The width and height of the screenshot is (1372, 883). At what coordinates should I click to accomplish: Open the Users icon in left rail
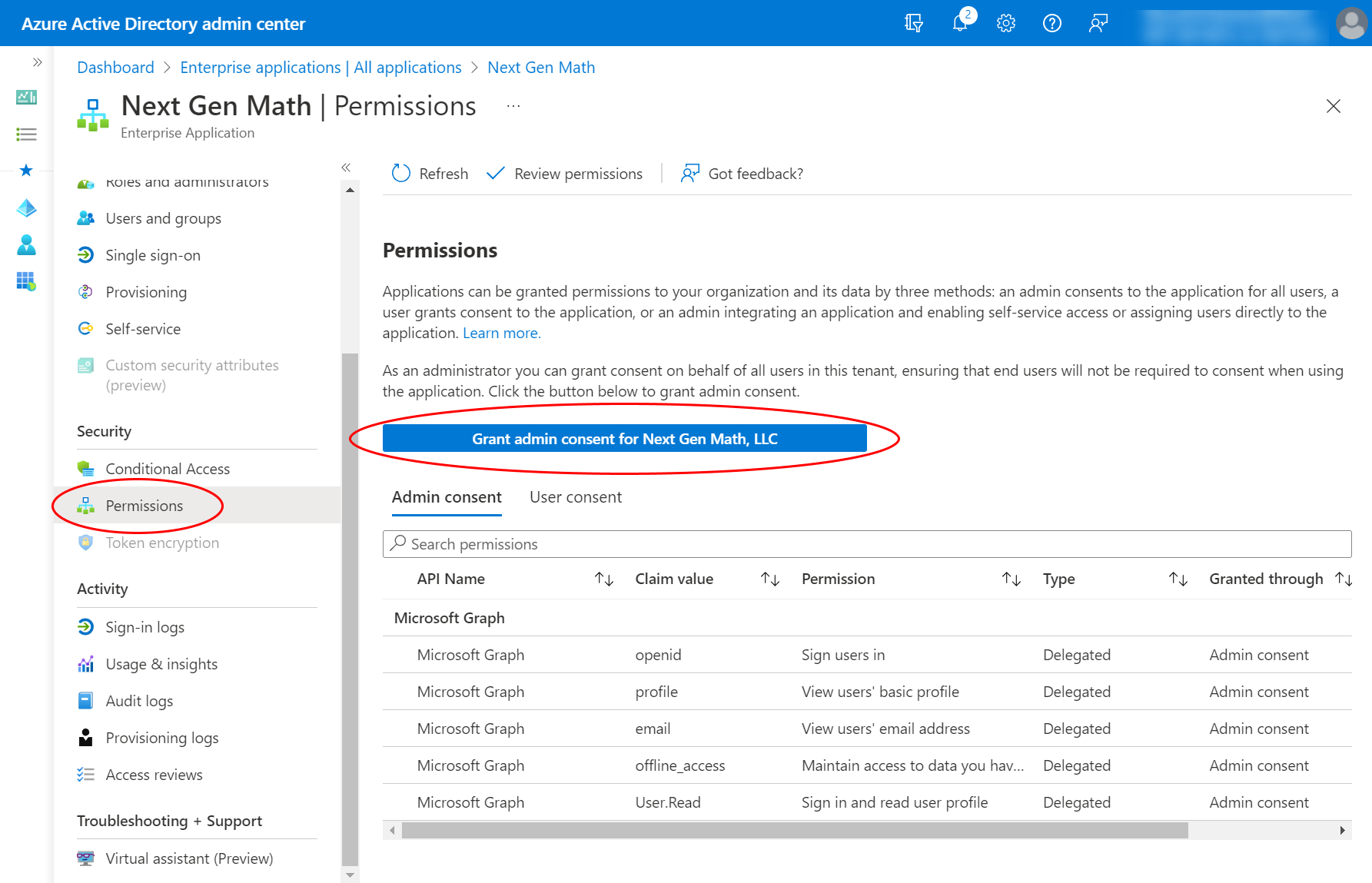(x=26, y=244)
